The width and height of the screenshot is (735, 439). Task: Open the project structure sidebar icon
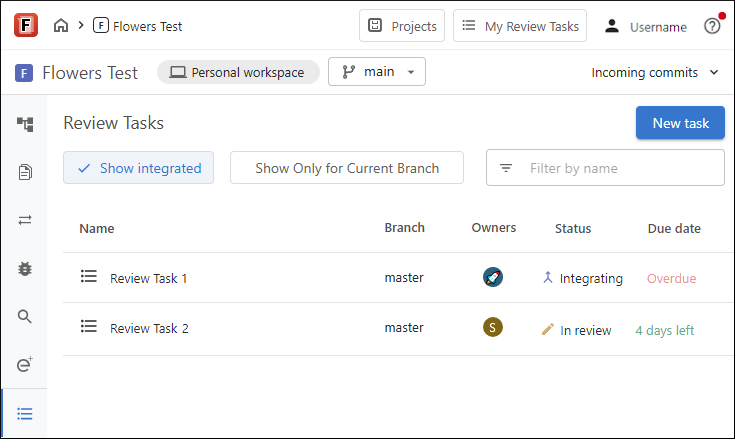(25, 124)
